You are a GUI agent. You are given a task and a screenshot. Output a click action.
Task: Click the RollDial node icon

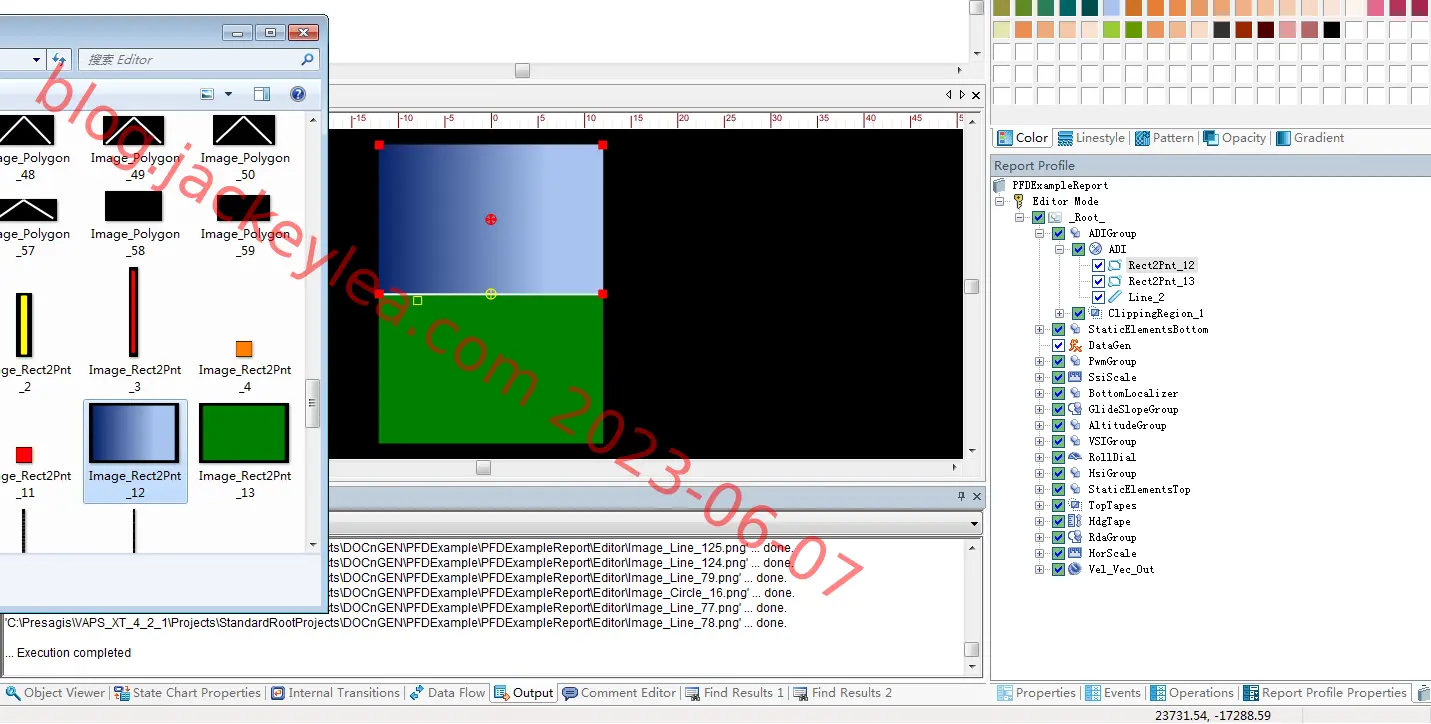[1075, 457]
